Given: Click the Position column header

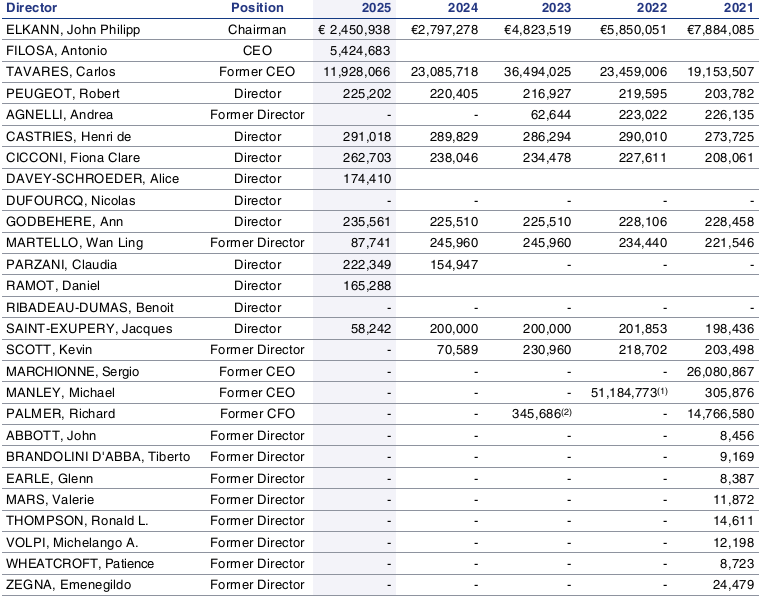Looking at the screenshot, I should [x=257, y=8].
